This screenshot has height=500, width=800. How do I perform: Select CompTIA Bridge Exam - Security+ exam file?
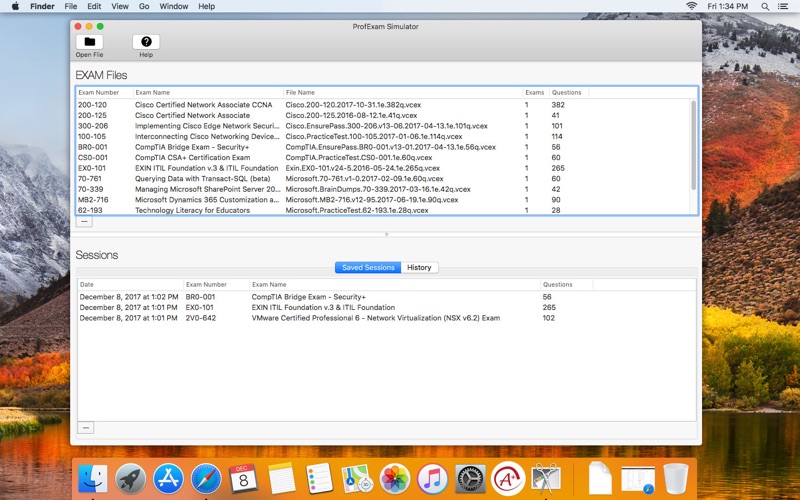click(x=383, y=147)
